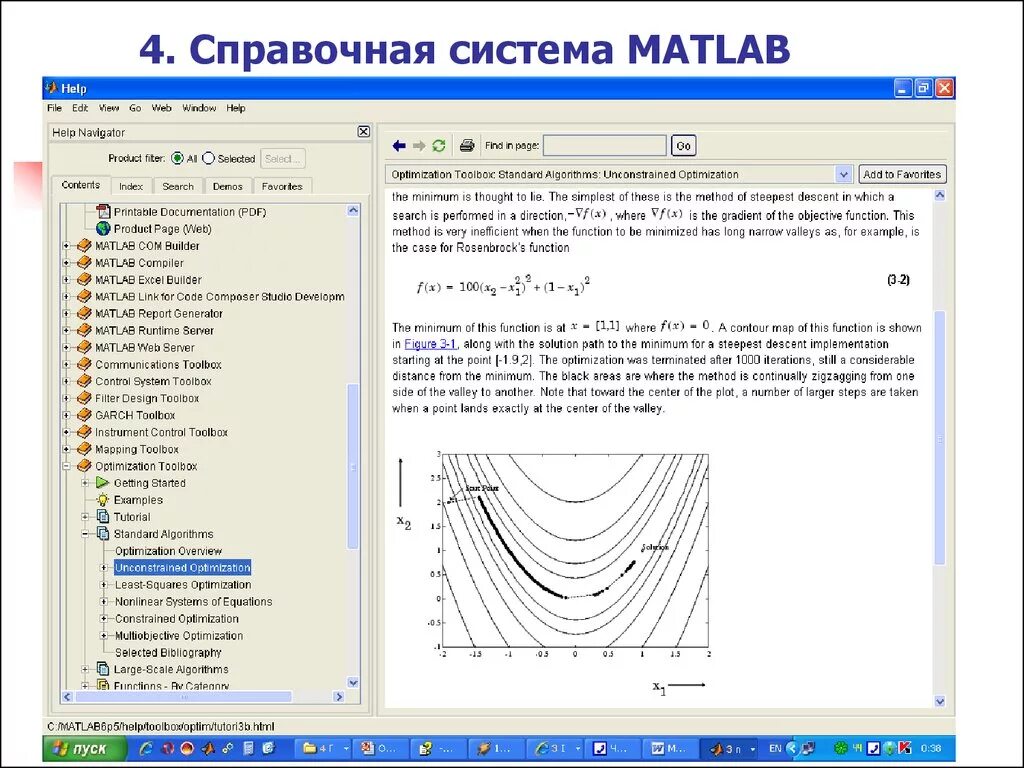Click the MATLAB Report Generator book icon
The height and width of the screenshot is (768, 1024).
click(x=84, y=313)
